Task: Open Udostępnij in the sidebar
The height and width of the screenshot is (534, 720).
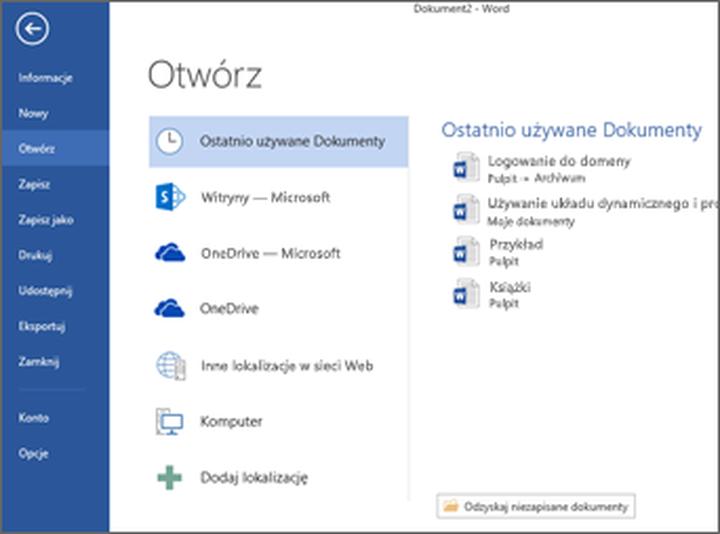Action: click(45, 291)
